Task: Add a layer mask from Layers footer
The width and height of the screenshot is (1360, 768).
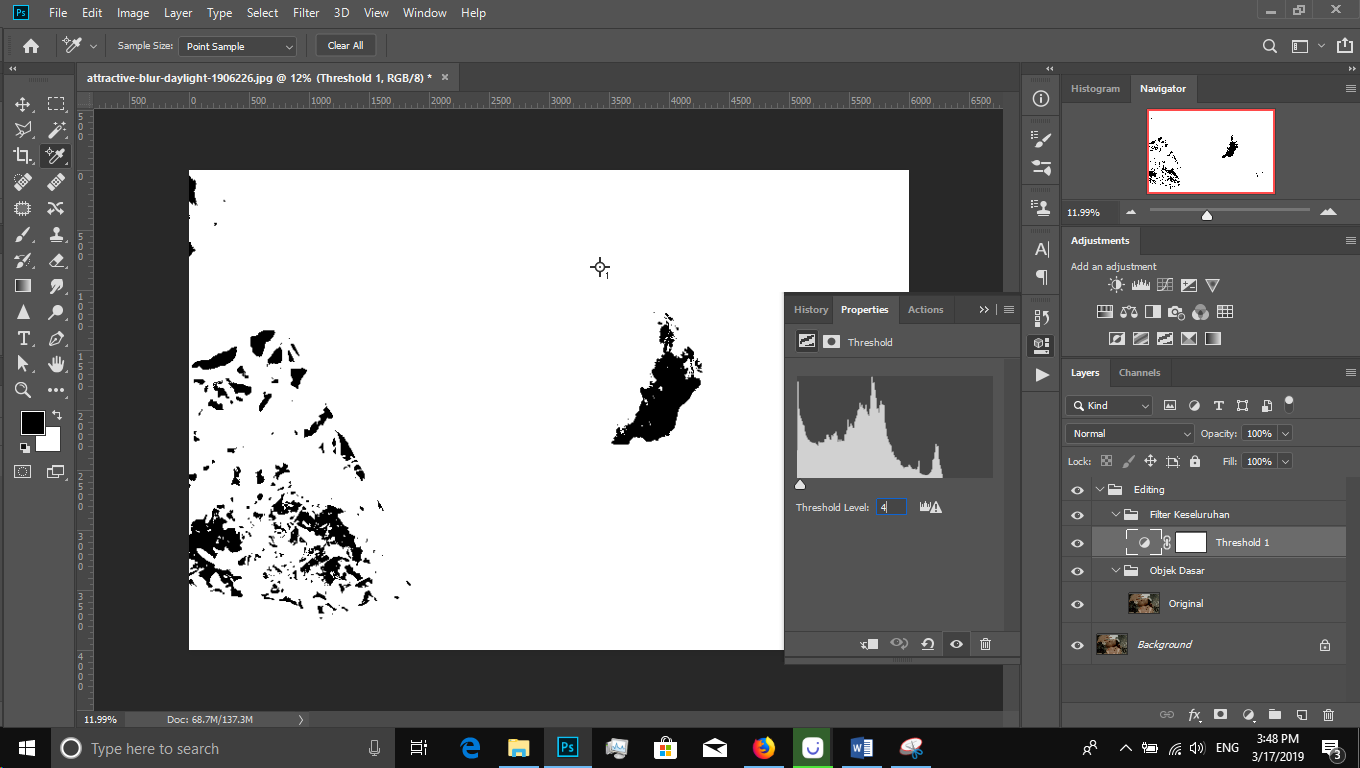Action: pyautogui.click(x=1220, y=715)
